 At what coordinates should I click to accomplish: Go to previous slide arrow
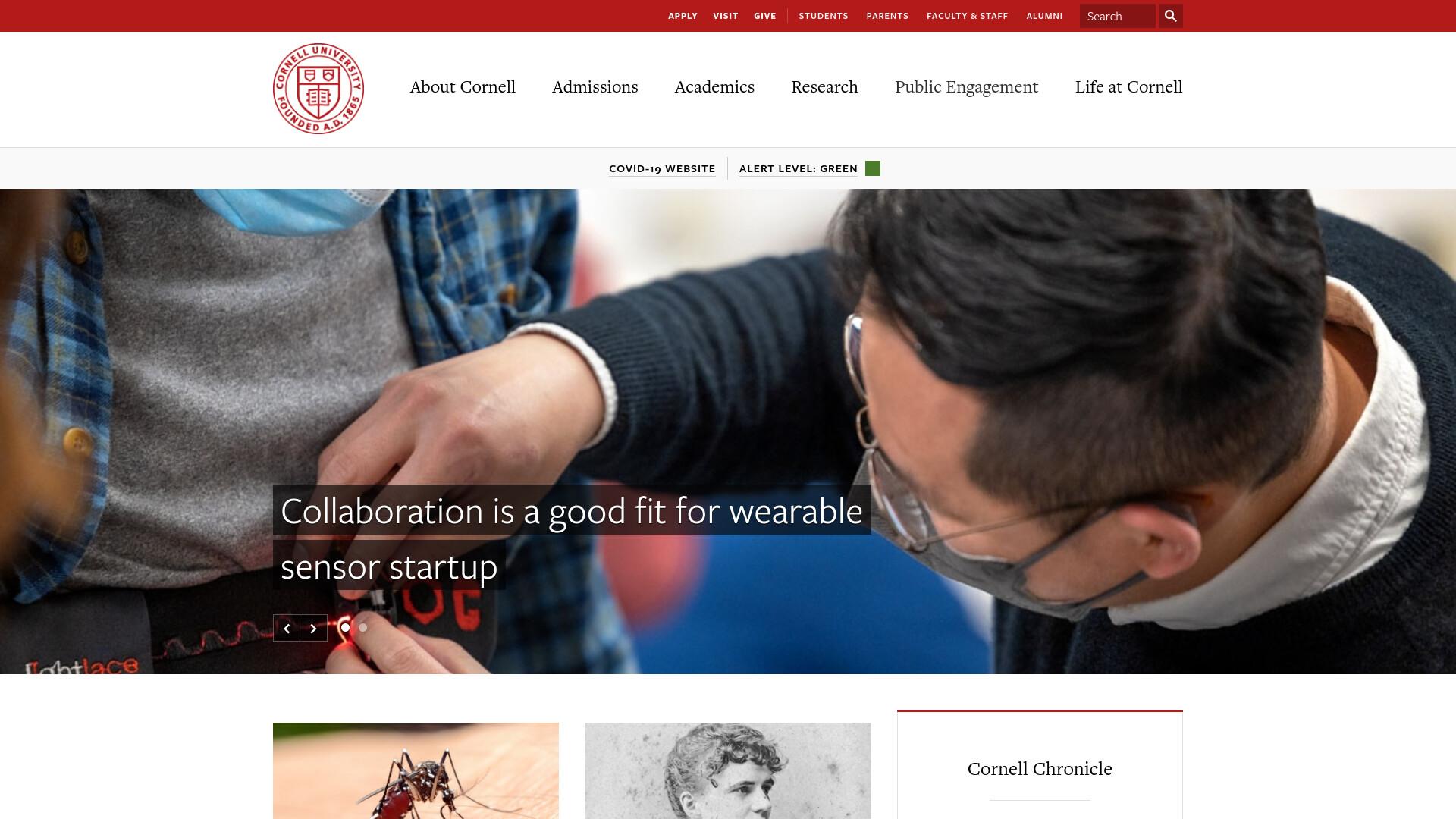pyautogui.click(x=287, y=628)
